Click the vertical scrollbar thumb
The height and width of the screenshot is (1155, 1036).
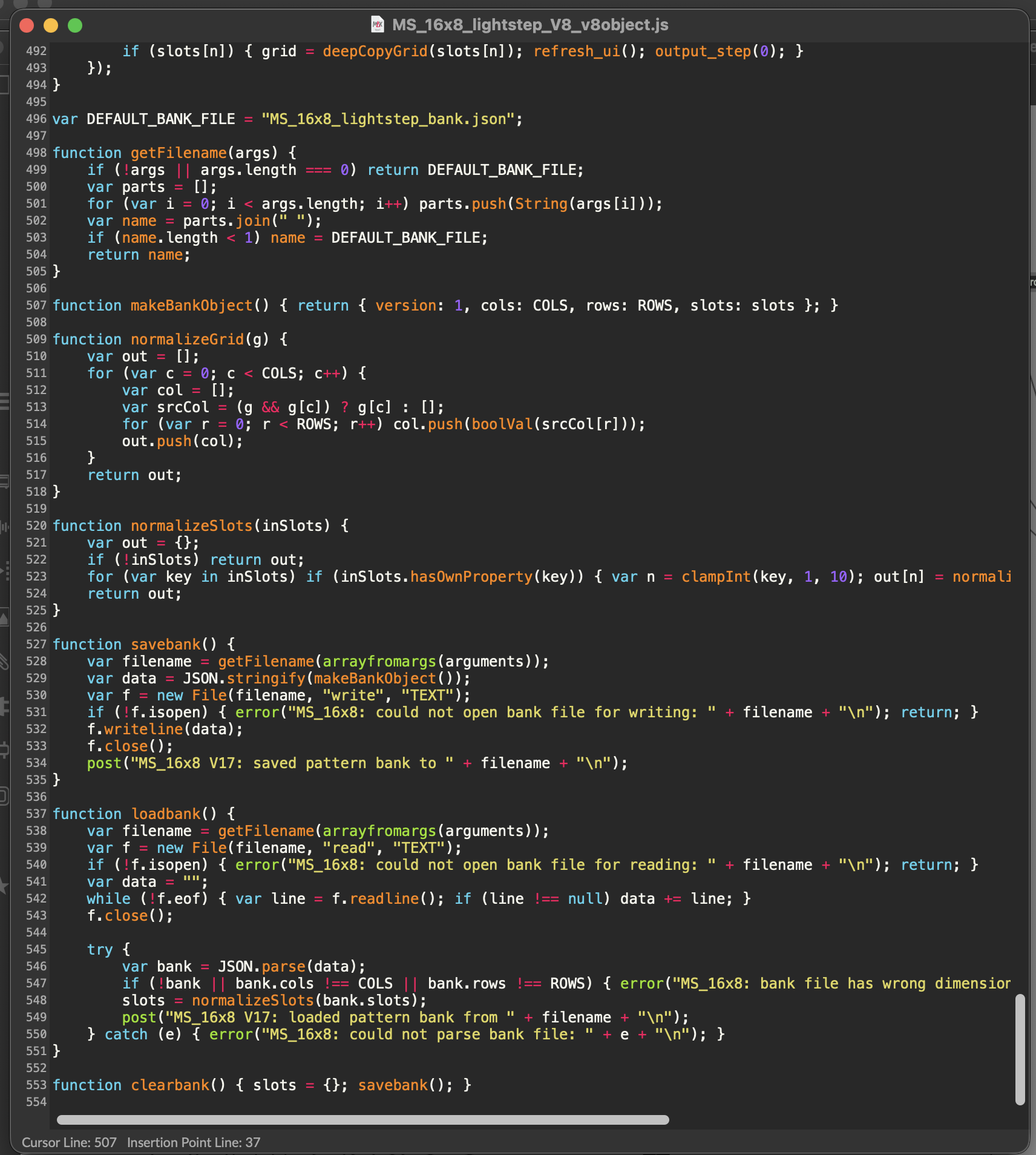[1020, 1049]
